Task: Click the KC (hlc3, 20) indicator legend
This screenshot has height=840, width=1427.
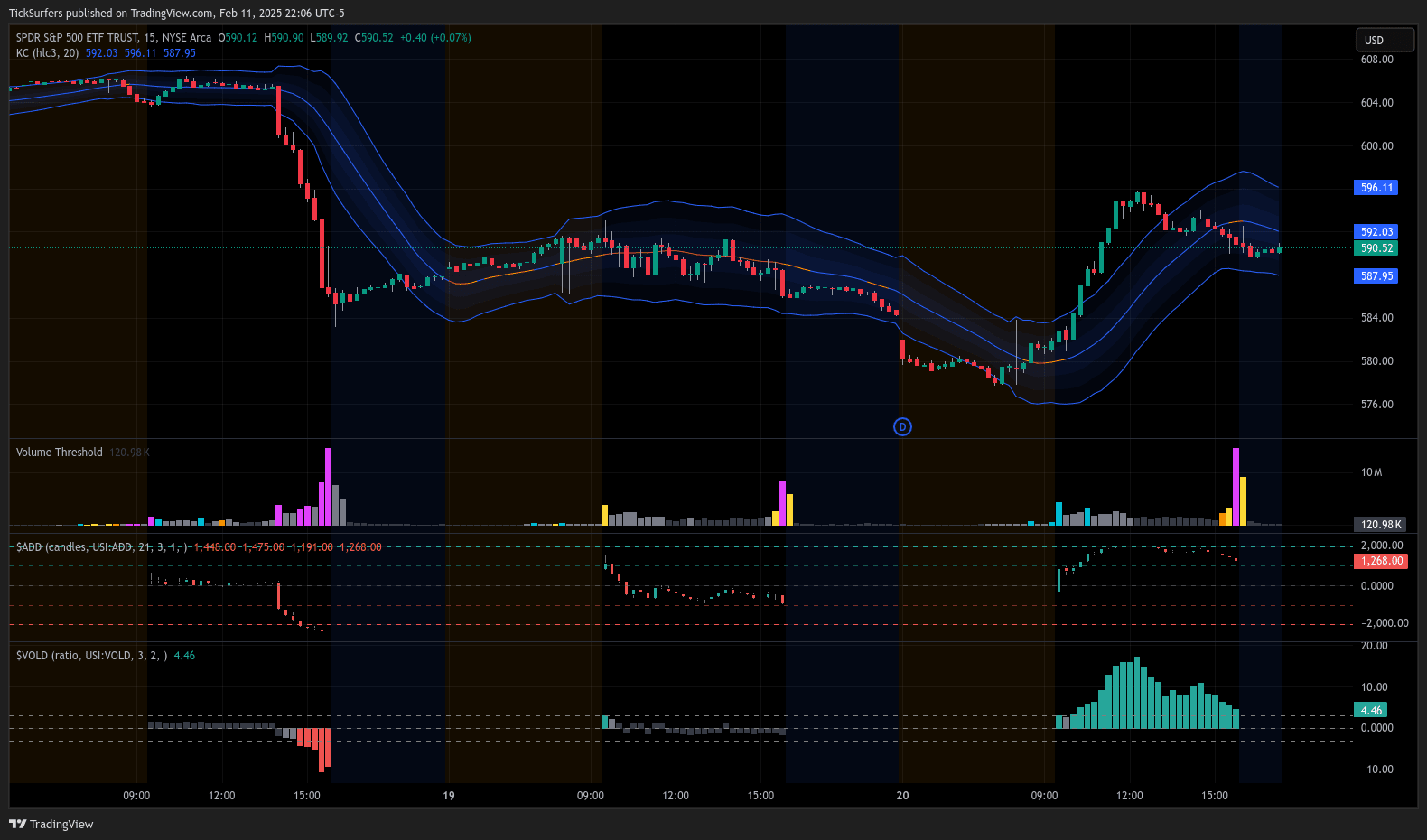Action: (48, 53)
